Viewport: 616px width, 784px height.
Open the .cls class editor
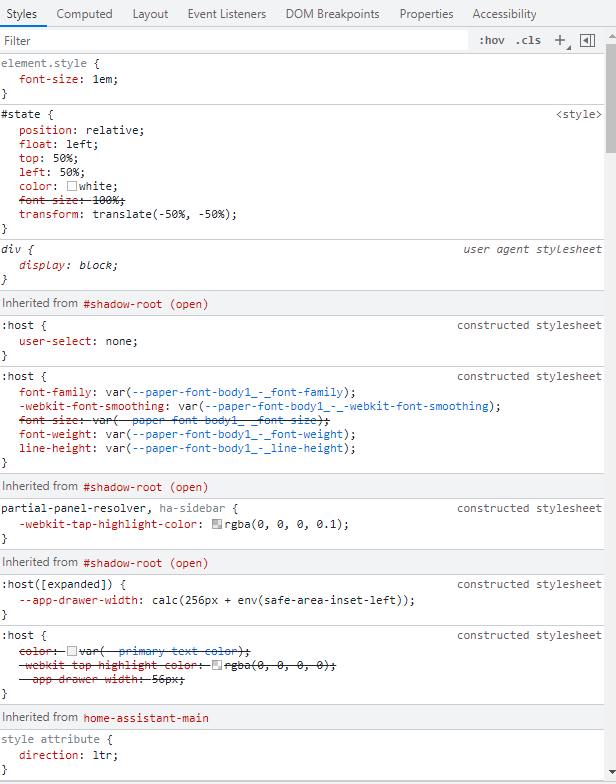coord(528,40)
